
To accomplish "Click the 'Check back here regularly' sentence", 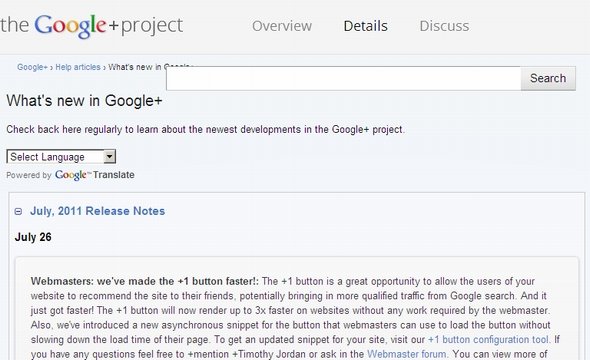I will 205,129.
